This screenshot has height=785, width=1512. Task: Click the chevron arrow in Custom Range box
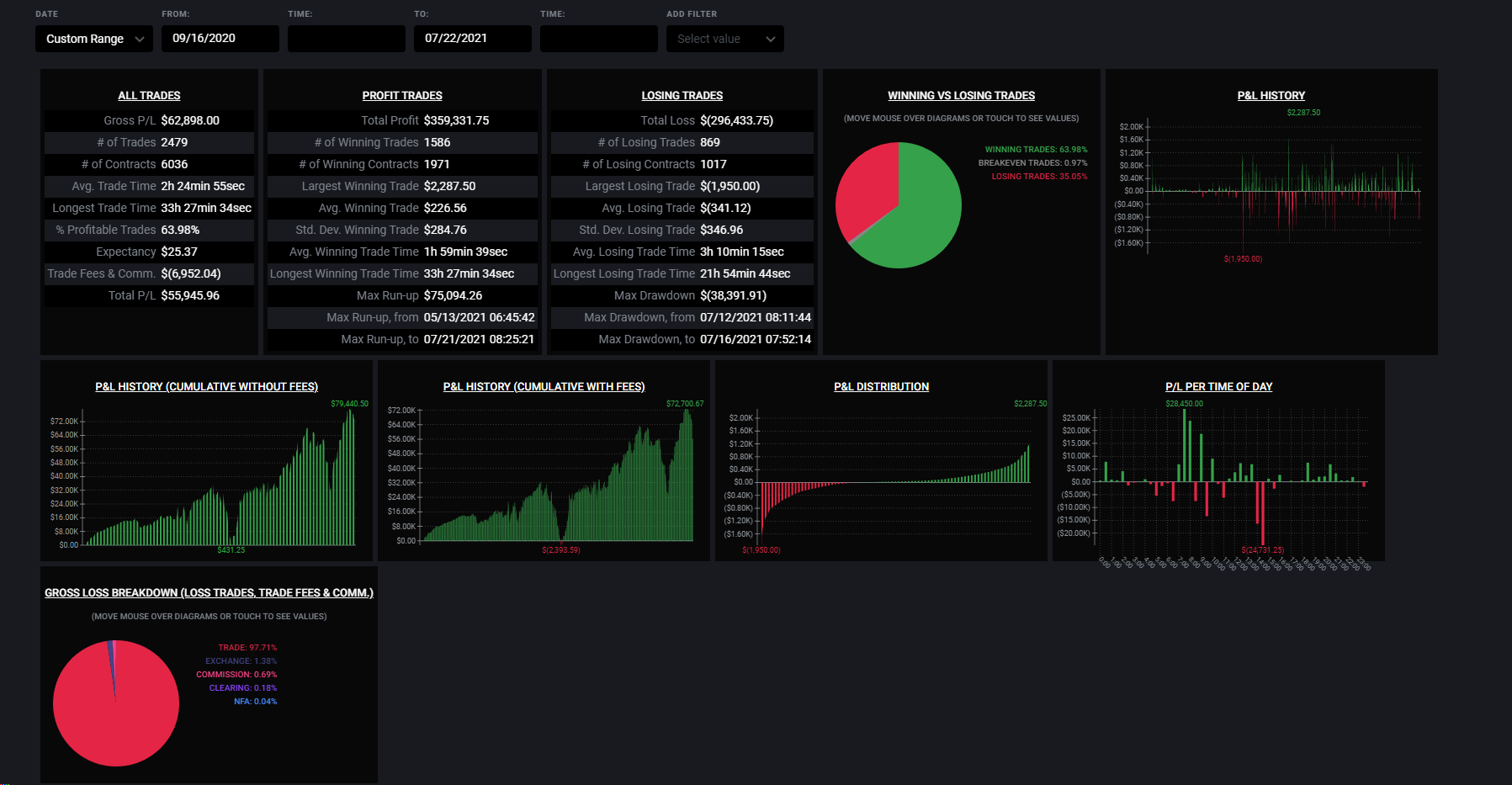click(x=140, y=39)
